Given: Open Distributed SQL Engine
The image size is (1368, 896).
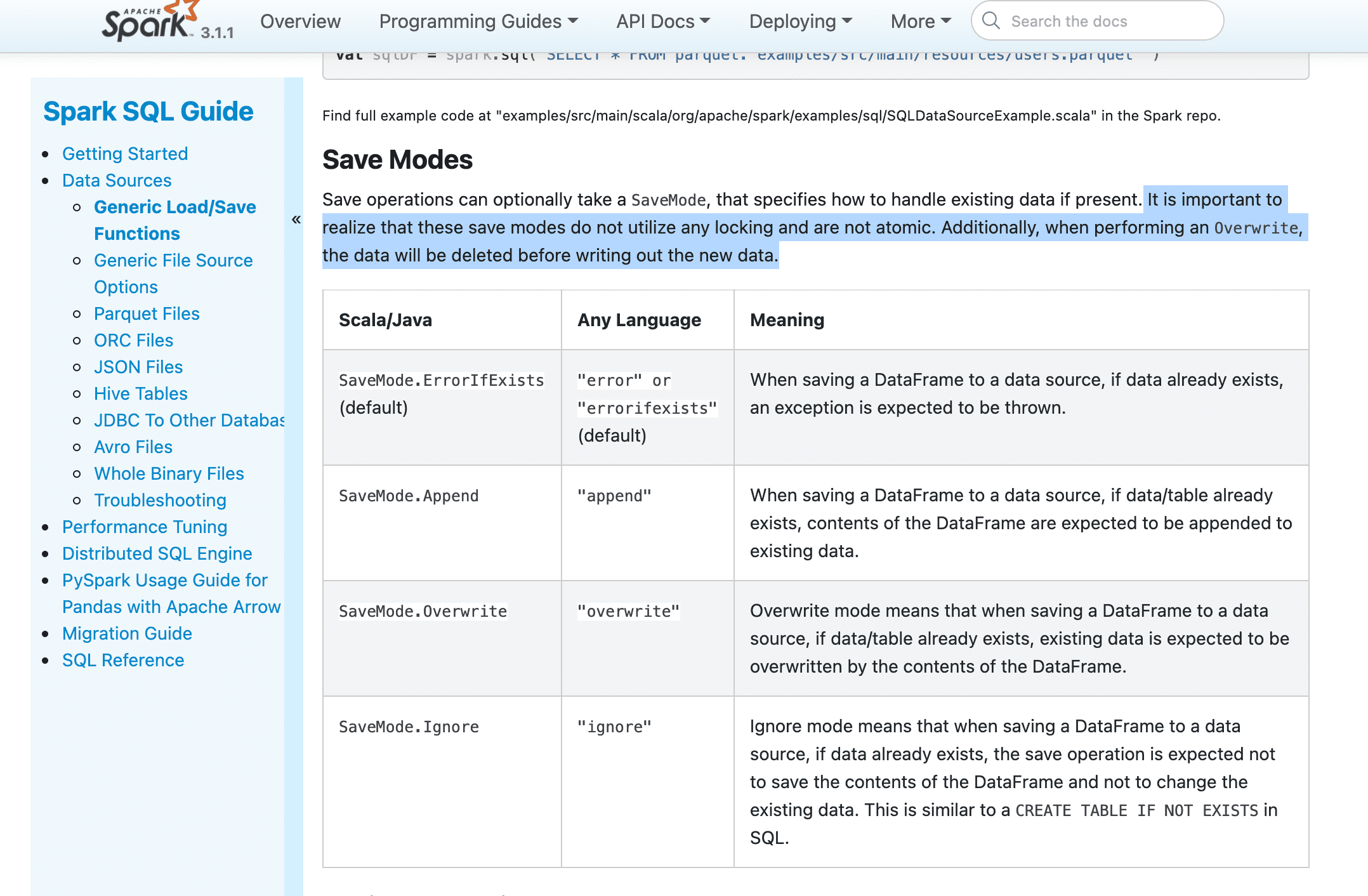Looking at the screenshot, I should [x=157, y=553].
